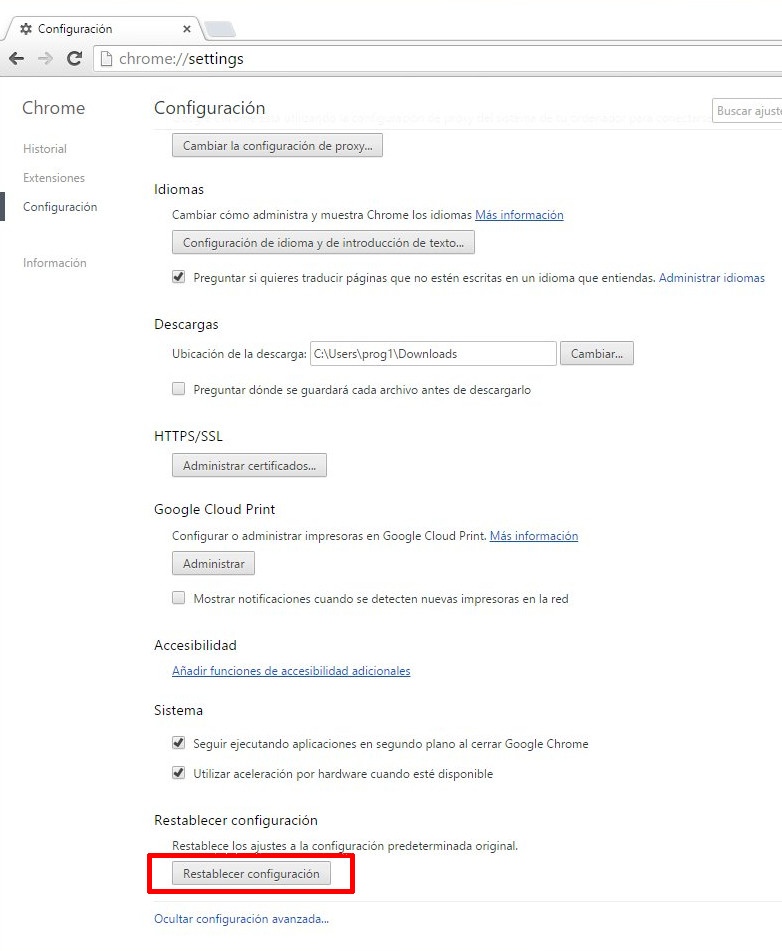Click the download location path field

(433, 354)
